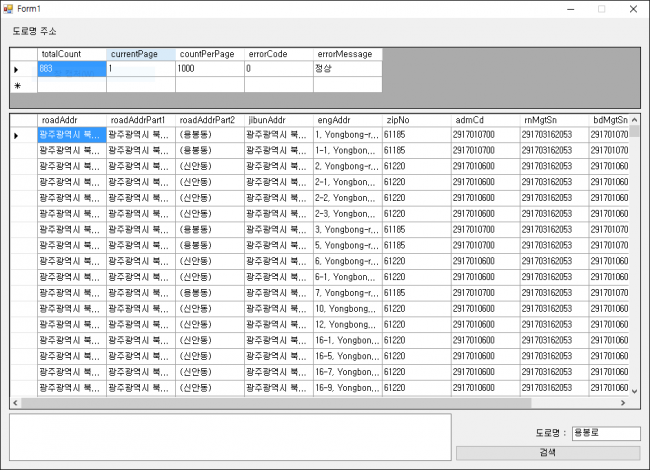Select the errorMessage column header

[347, 54]
